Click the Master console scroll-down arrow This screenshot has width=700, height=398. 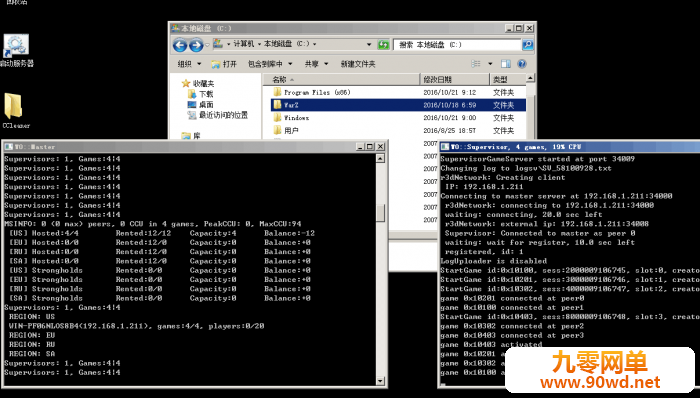coord(380,381)
